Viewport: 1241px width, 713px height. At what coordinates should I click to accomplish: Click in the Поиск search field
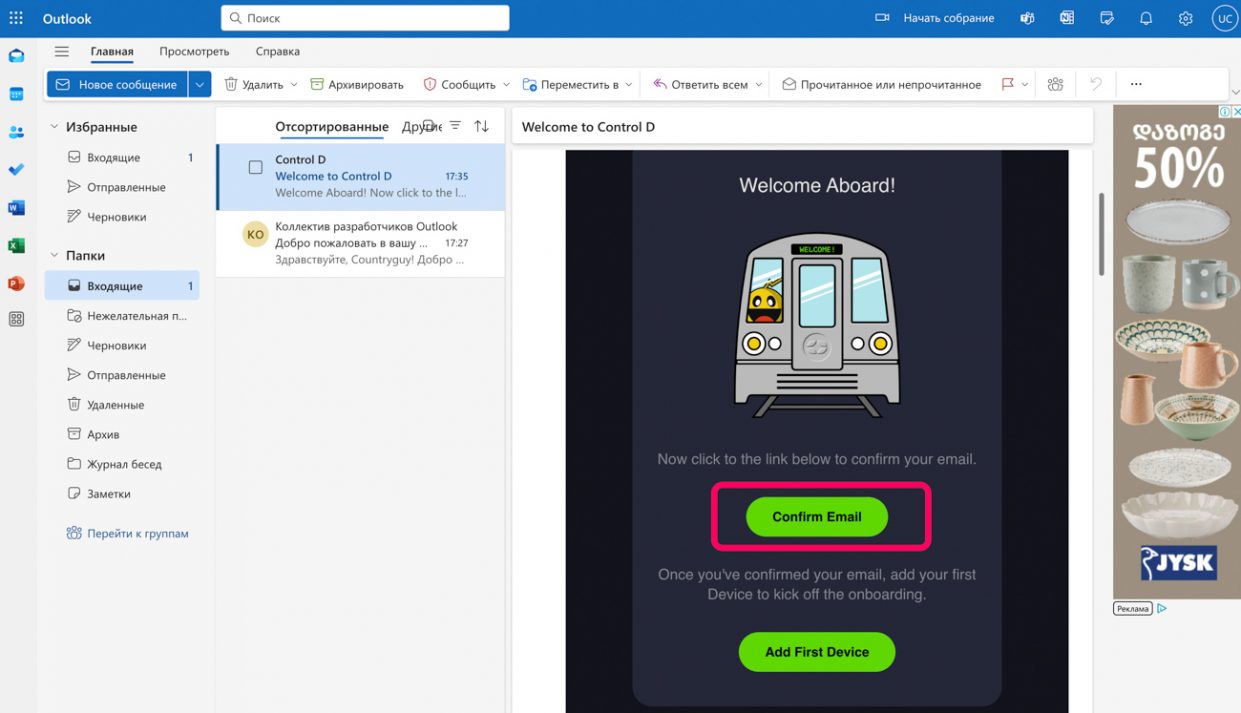tap(365, 18)
